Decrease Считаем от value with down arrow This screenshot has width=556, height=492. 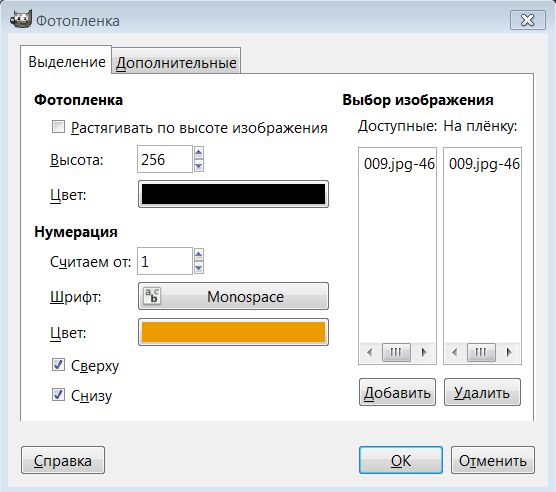(199, 268)
